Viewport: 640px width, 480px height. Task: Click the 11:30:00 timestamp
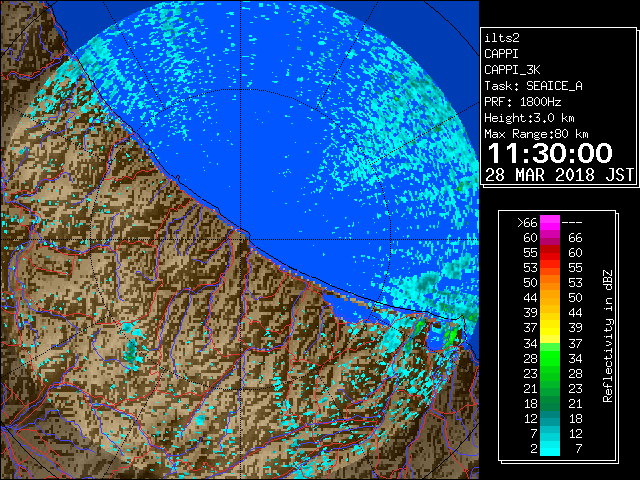(x=550, y=153)
